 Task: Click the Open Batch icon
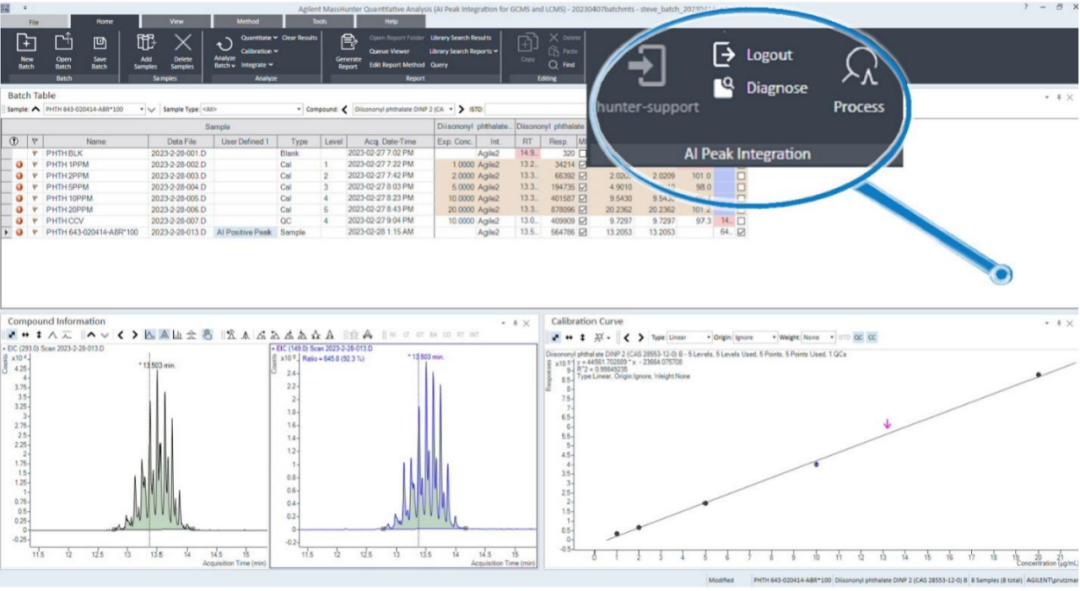[x=63, y=43]
